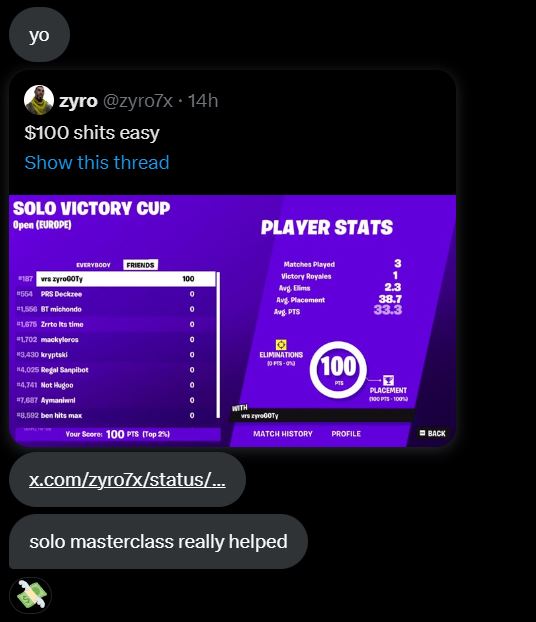Open the Profile tab
The image size is (536, 622).
pyautogui.click(x=346, y=434)
